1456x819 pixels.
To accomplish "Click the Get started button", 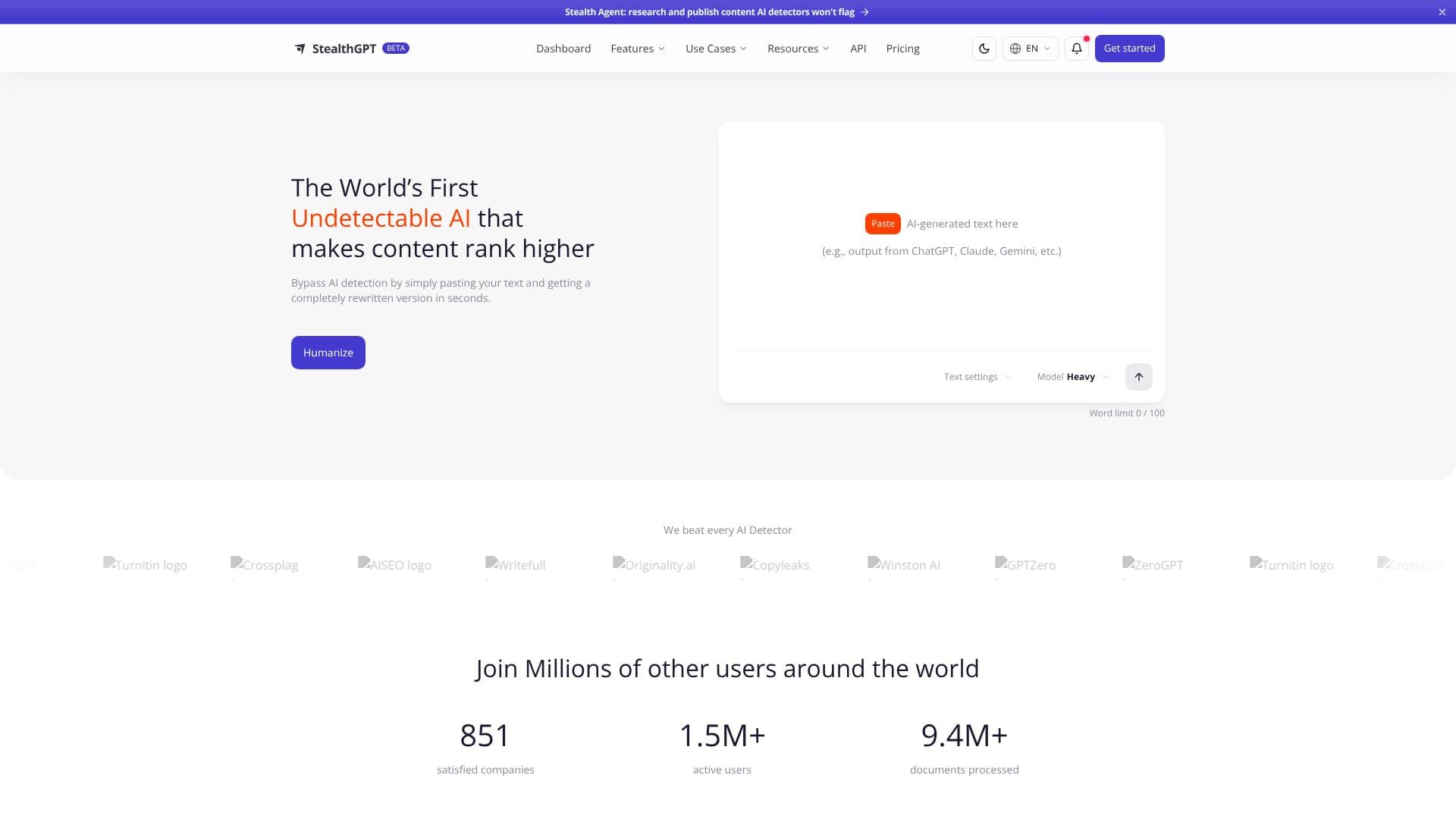I will click(1129, 49).
